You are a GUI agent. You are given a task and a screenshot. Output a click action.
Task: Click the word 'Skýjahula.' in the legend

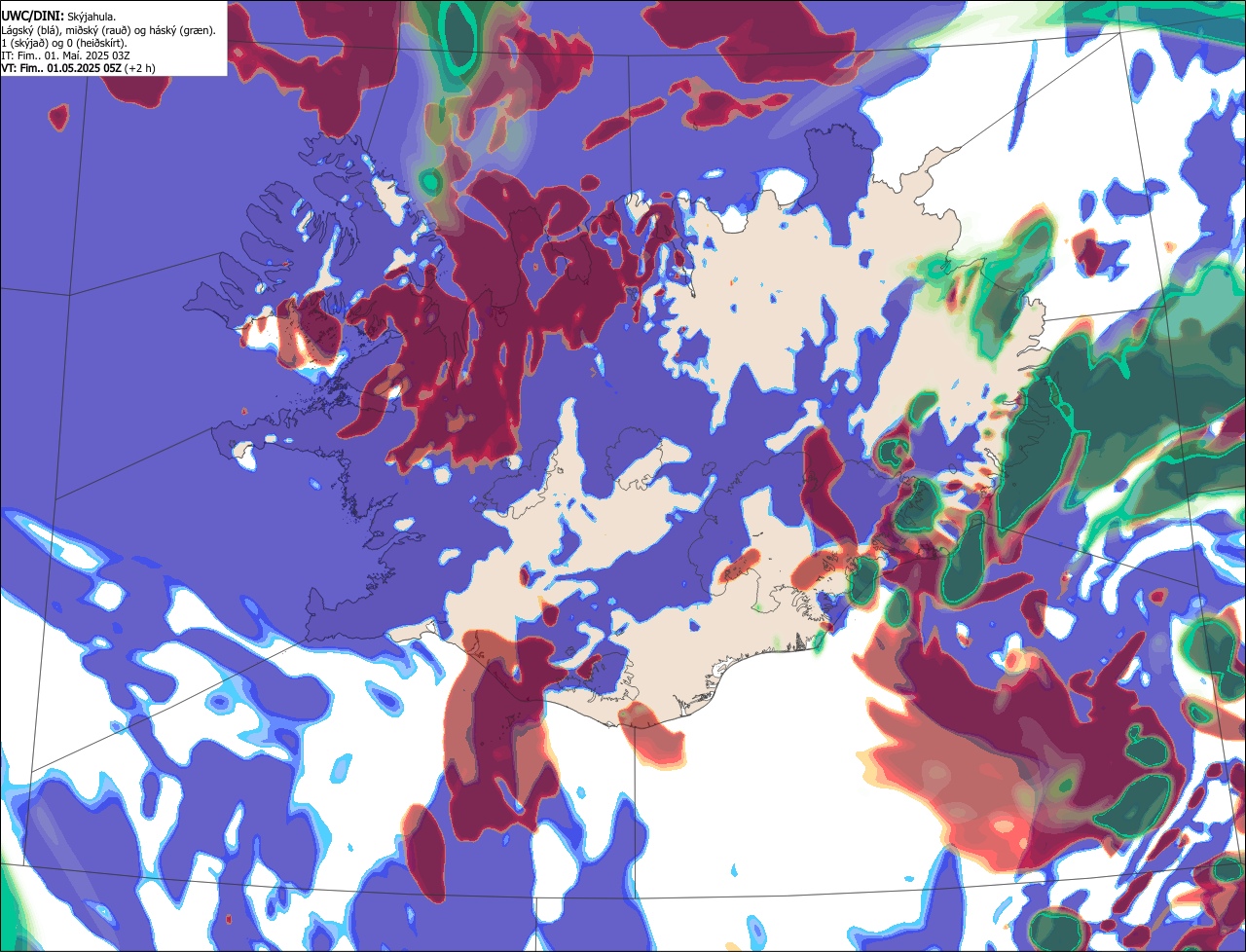point(92,18)
